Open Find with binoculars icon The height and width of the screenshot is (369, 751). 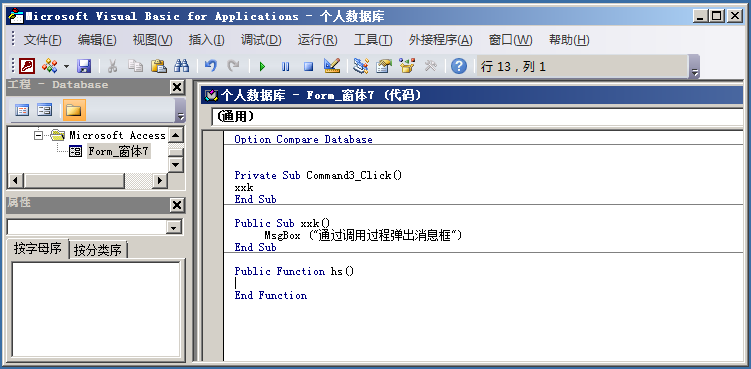tap(182, 66)
